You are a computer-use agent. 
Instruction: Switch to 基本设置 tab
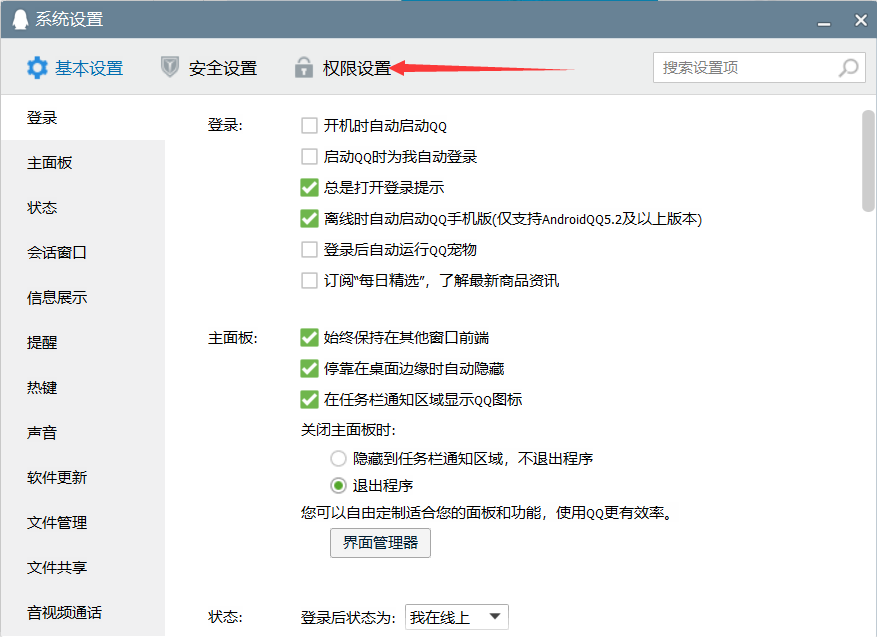coord(75,68)
